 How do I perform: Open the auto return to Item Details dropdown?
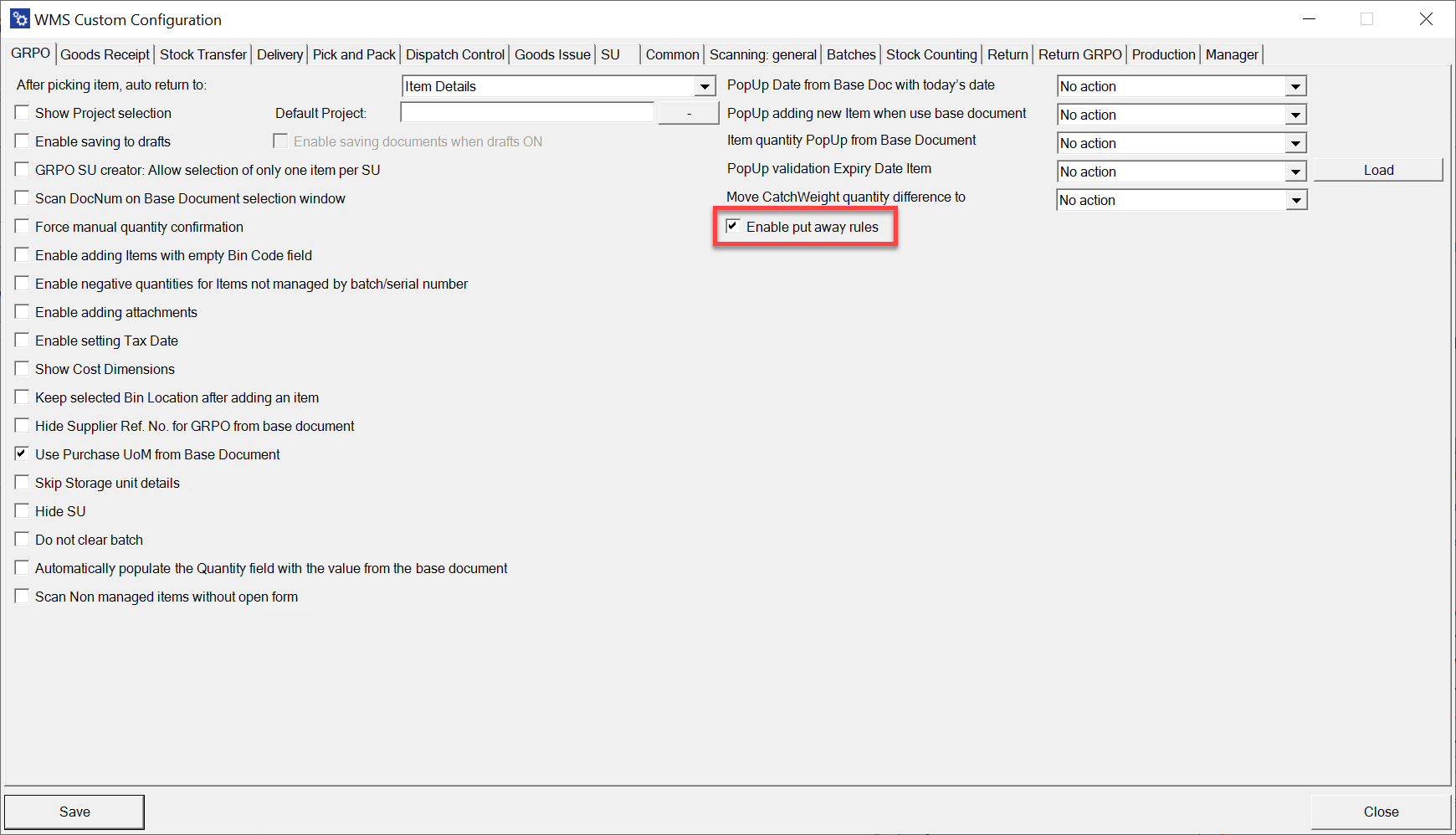705,86
